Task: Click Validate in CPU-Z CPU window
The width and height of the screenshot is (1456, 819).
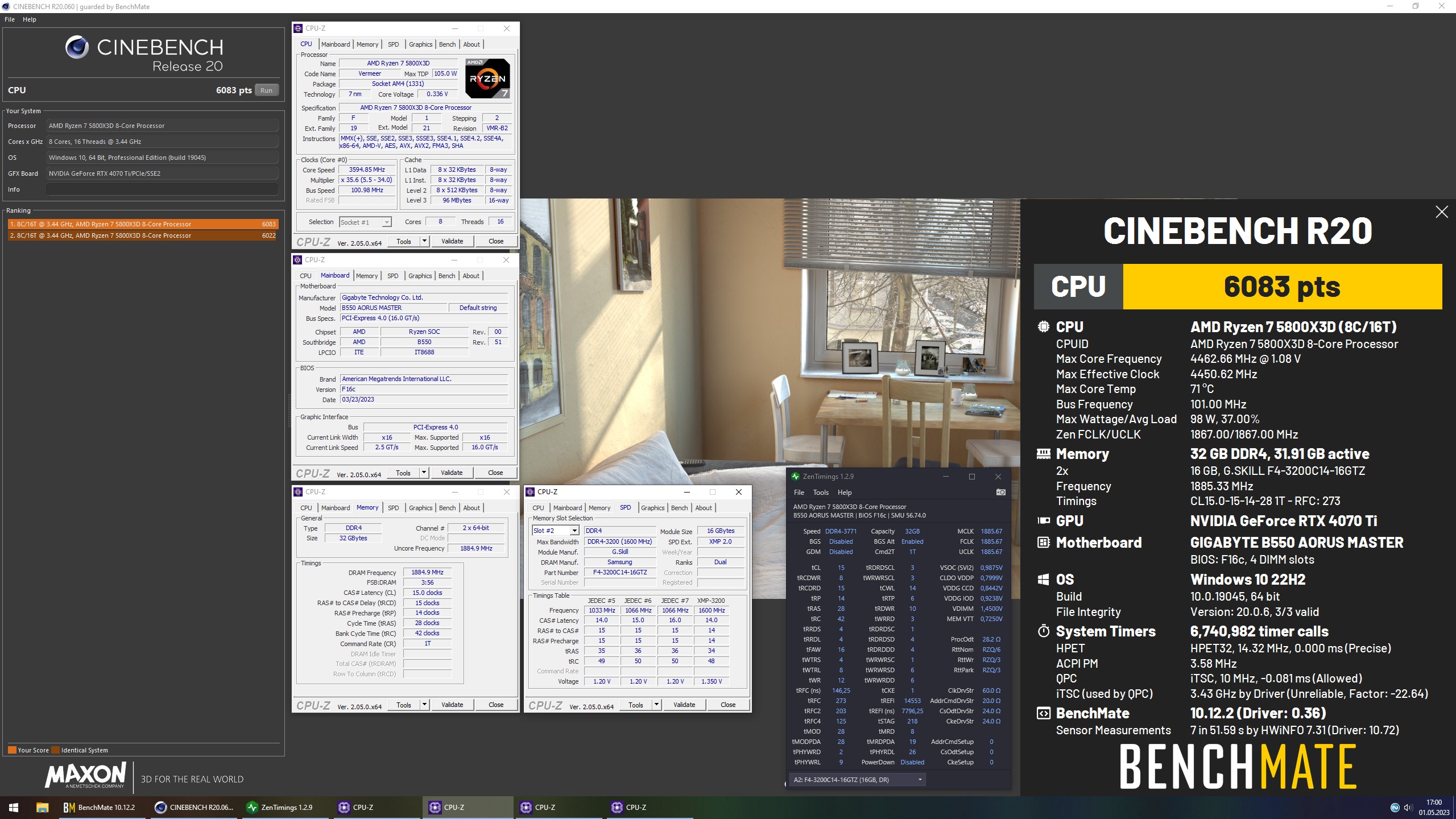Action: tap(452, 241)
